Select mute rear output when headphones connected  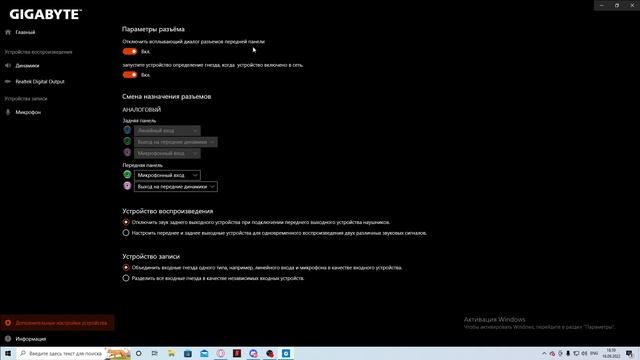click(x=126, y=222)
